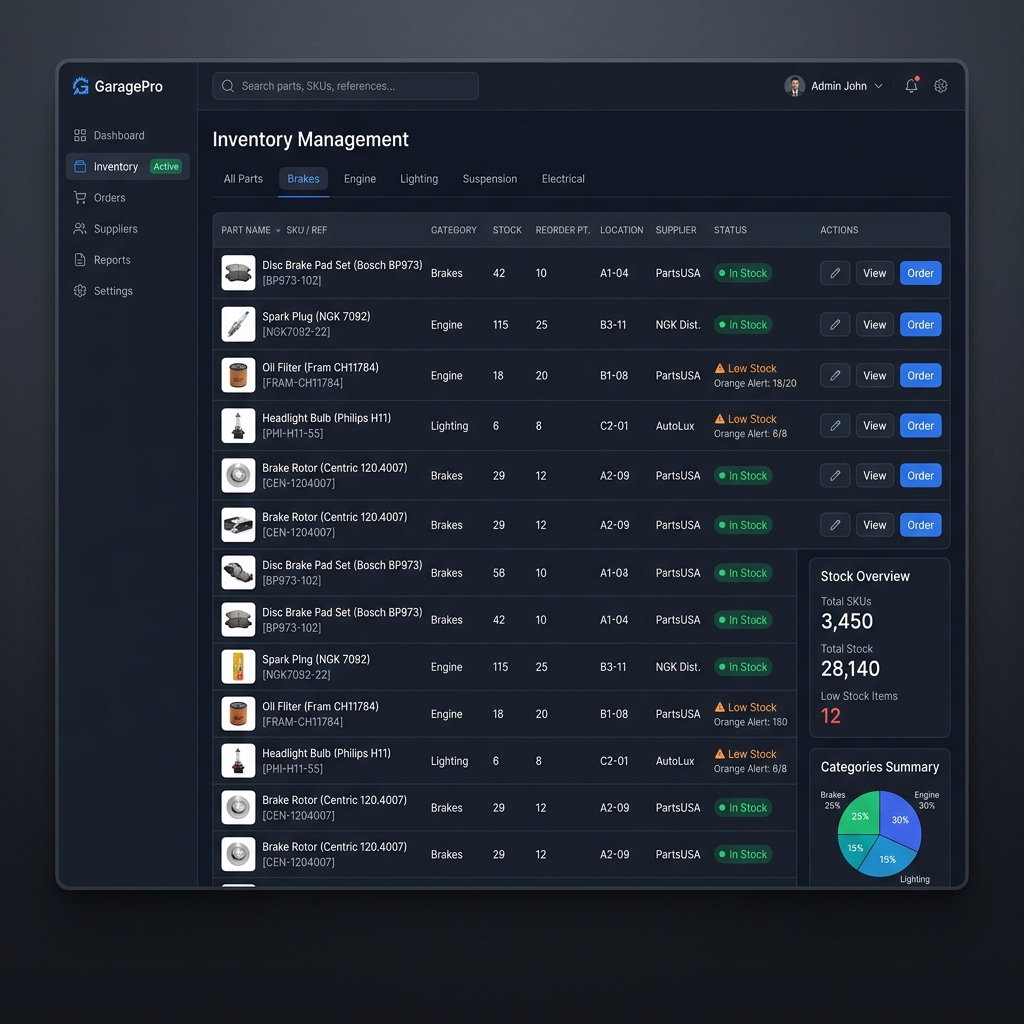Switch to the Electrical tab
This screenshot has width=1024, height=1024.
[x=563, y=179]
